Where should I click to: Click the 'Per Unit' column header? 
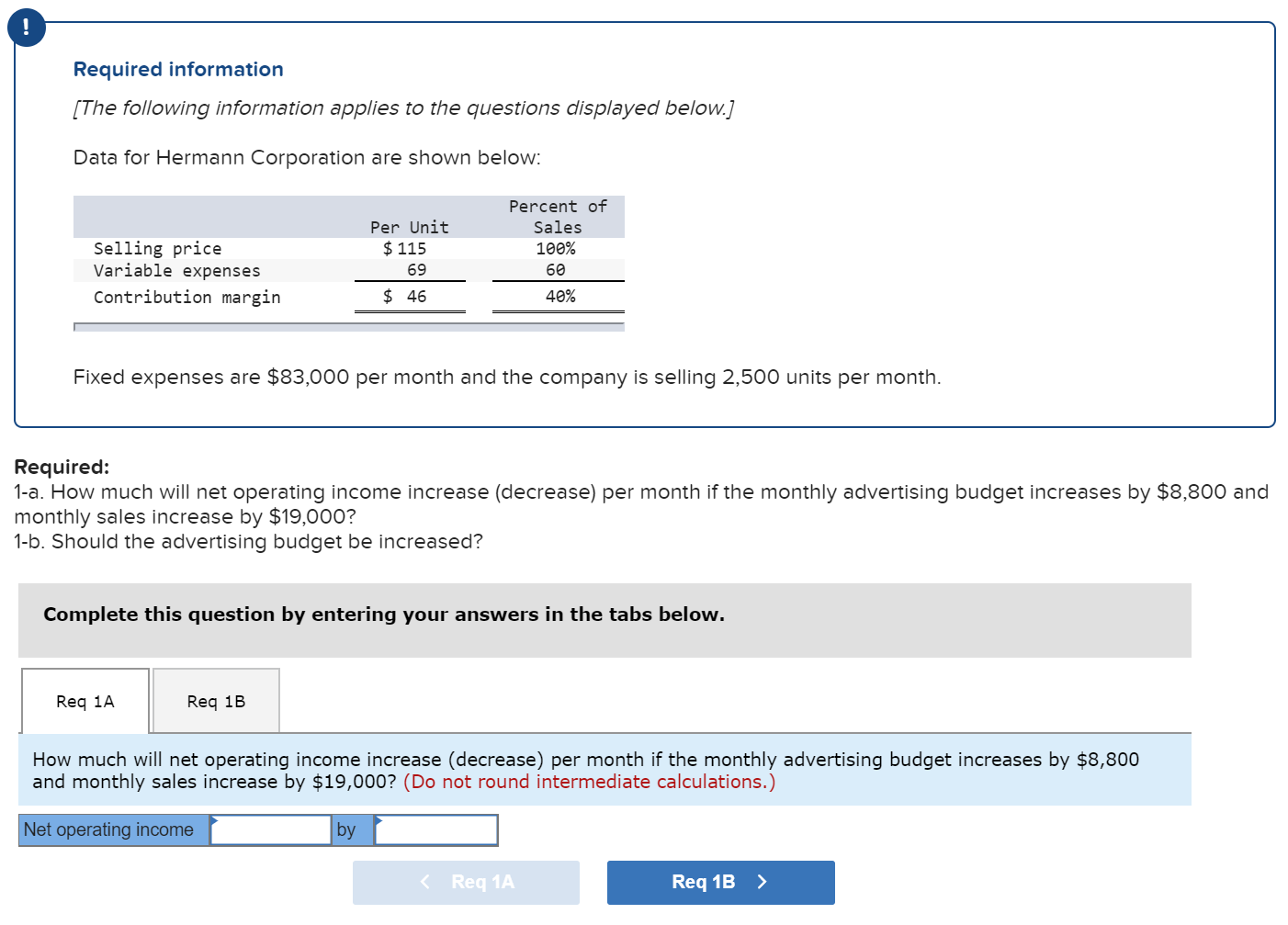coord(410,227)
